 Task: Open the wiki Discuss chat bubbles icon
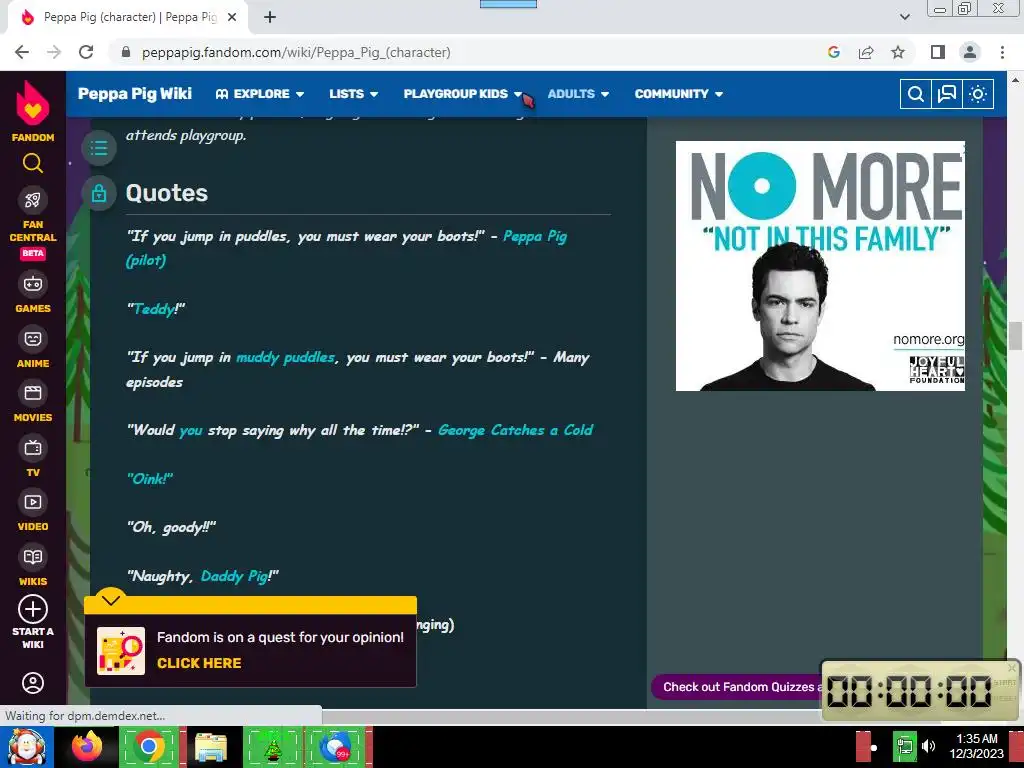[946, 94]
